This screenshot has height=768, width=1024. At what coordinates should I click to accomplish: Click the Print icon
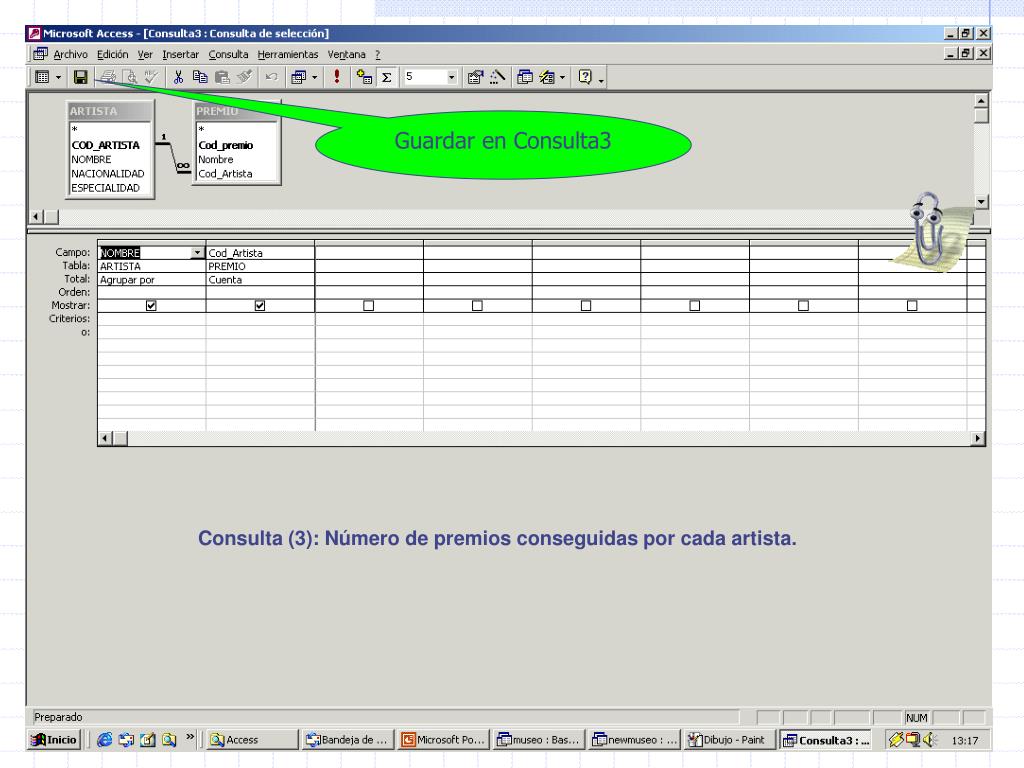click(x=108, y=77)
